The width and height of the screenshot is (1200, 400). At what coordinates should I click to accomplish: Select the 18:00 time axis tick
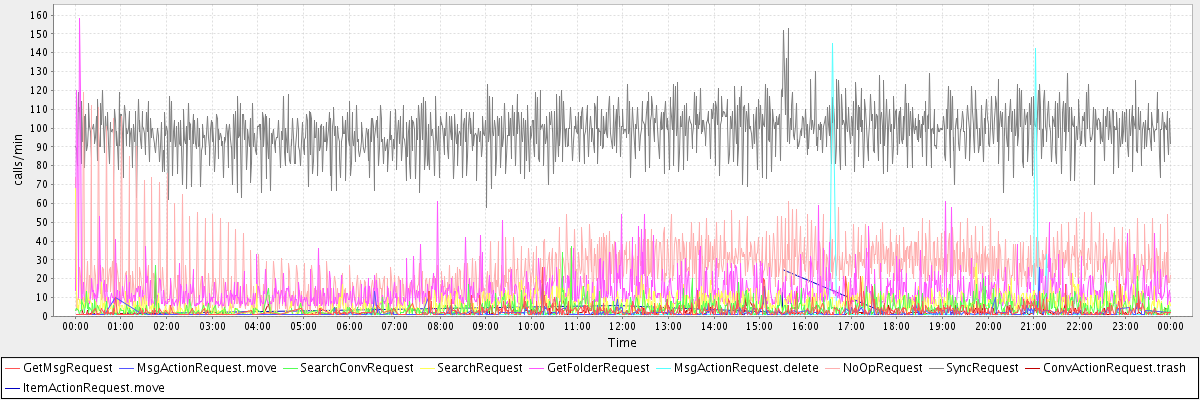896,326
